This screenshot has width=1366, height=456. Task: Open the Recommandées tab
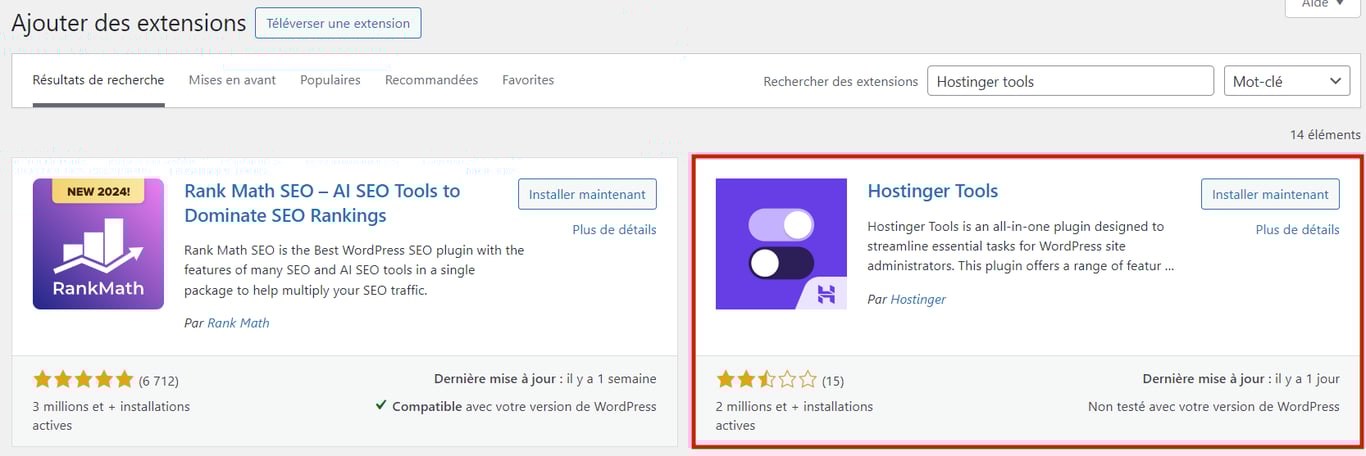[431, 80]
